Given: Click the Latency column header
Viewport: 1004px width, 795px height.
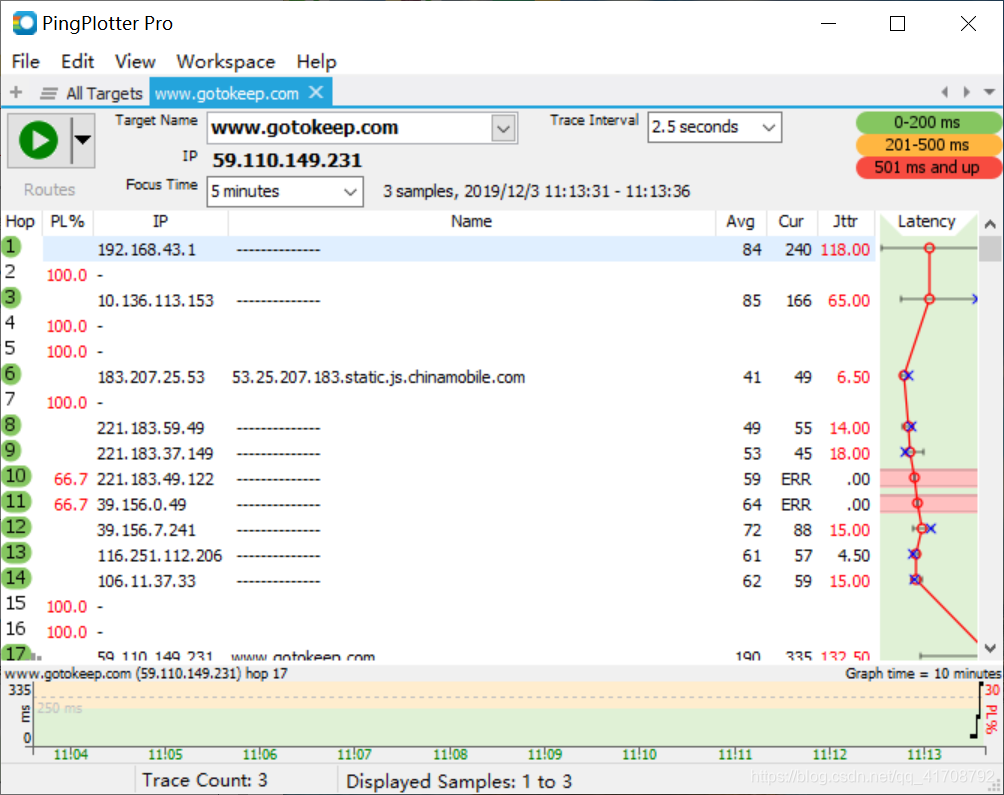Looking at the screenshot, I should (x=927, y=221).
